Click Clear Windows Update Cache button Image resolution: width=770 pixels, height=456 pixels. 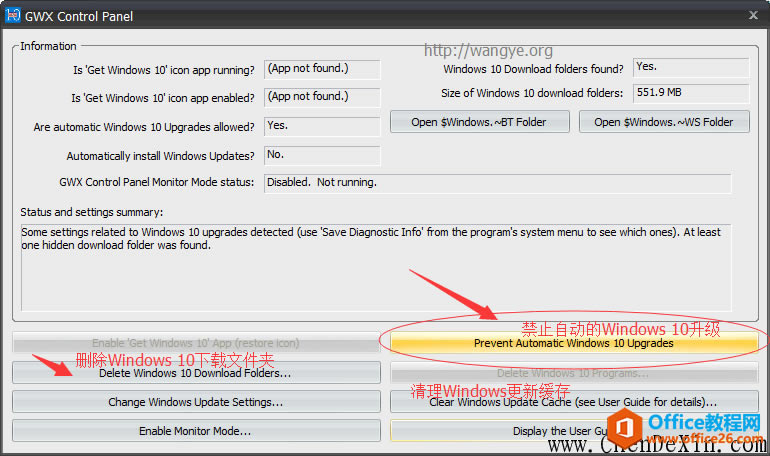click(574, 402)
